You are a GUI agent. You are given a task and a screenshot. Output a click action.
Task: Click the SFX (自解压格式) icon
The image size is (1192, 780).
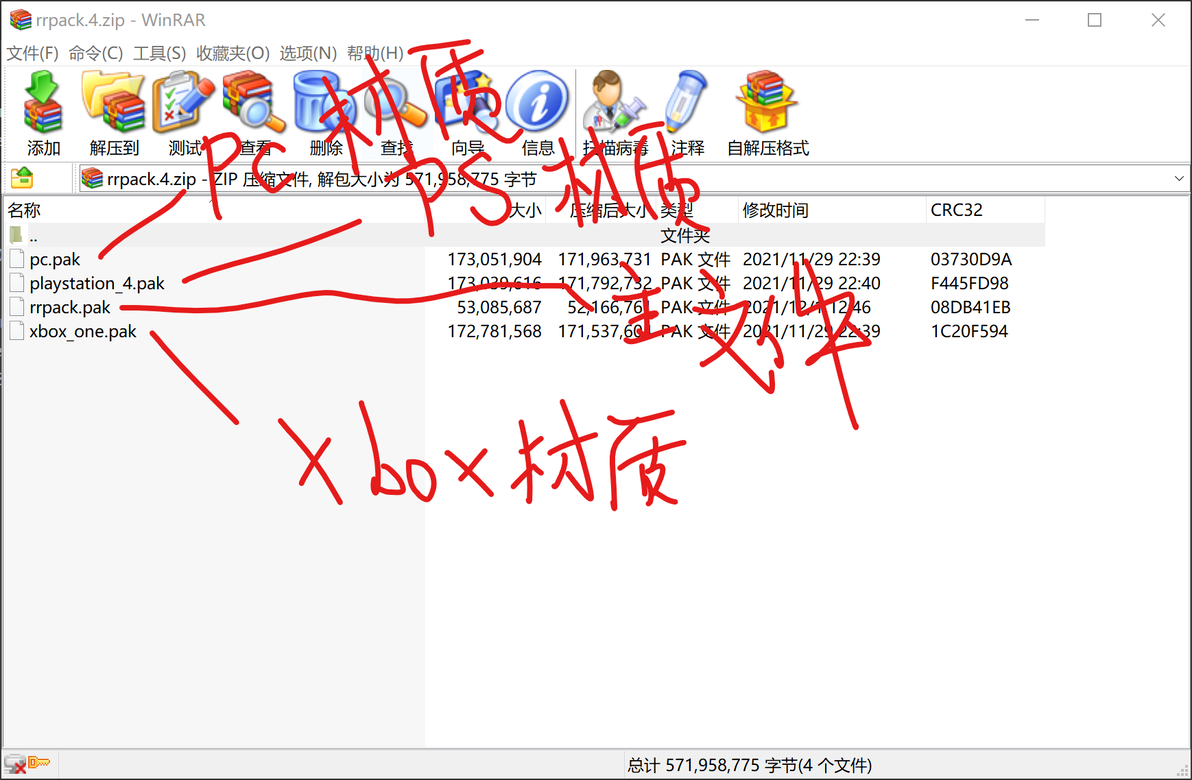766,103
